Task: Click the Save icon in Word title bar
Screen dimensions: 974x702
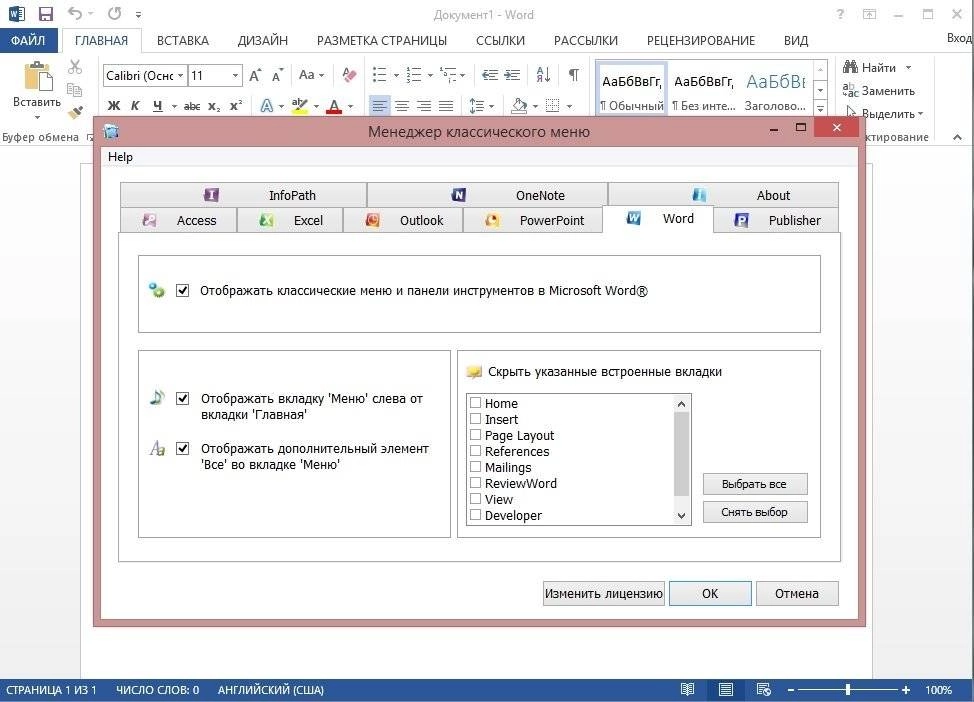Action: click(x=45, y=14)
